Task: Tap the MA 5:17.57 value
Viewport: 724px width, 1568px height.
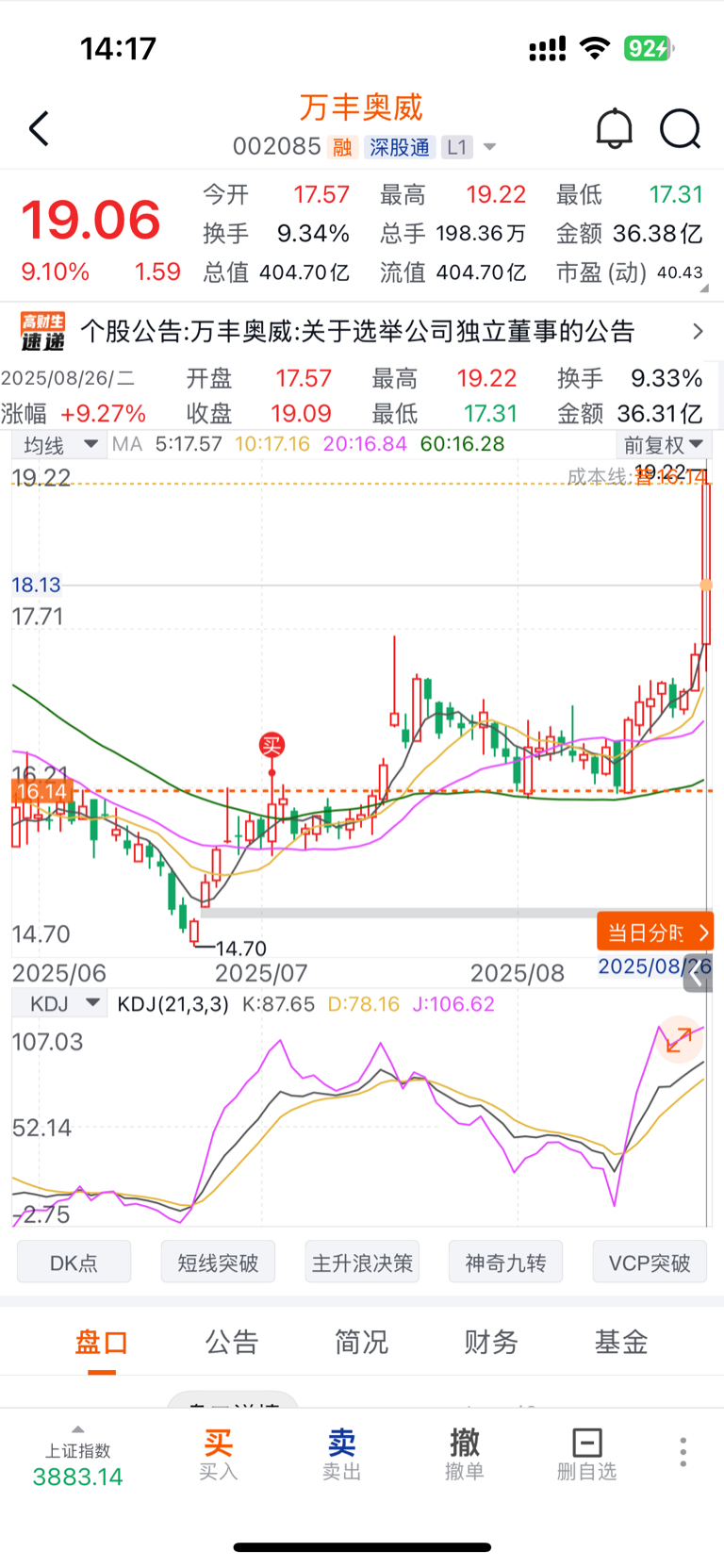Action: click(x=189, y=444)
